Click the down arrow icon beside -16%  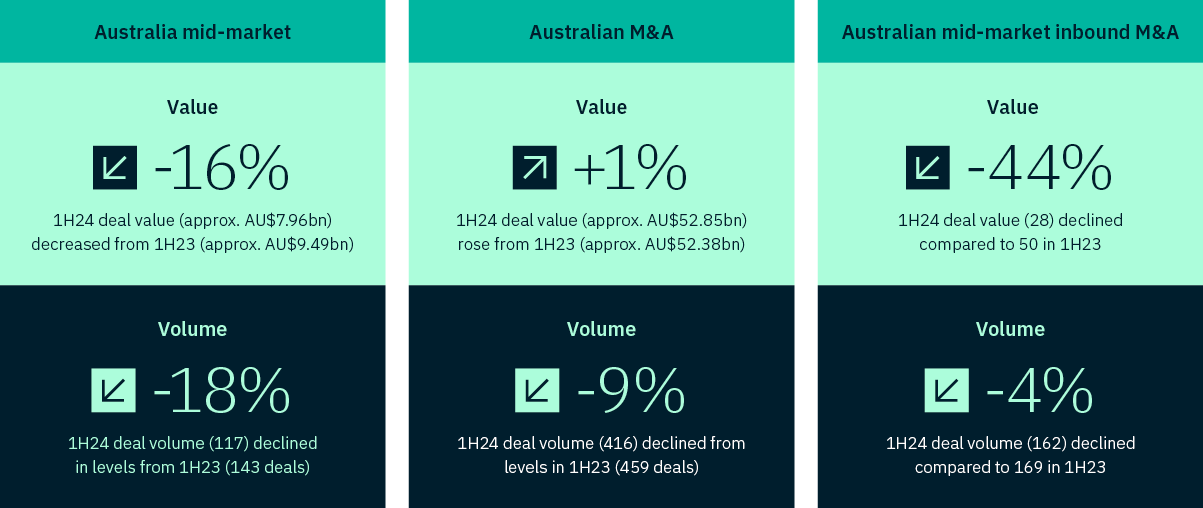point(115,168)
